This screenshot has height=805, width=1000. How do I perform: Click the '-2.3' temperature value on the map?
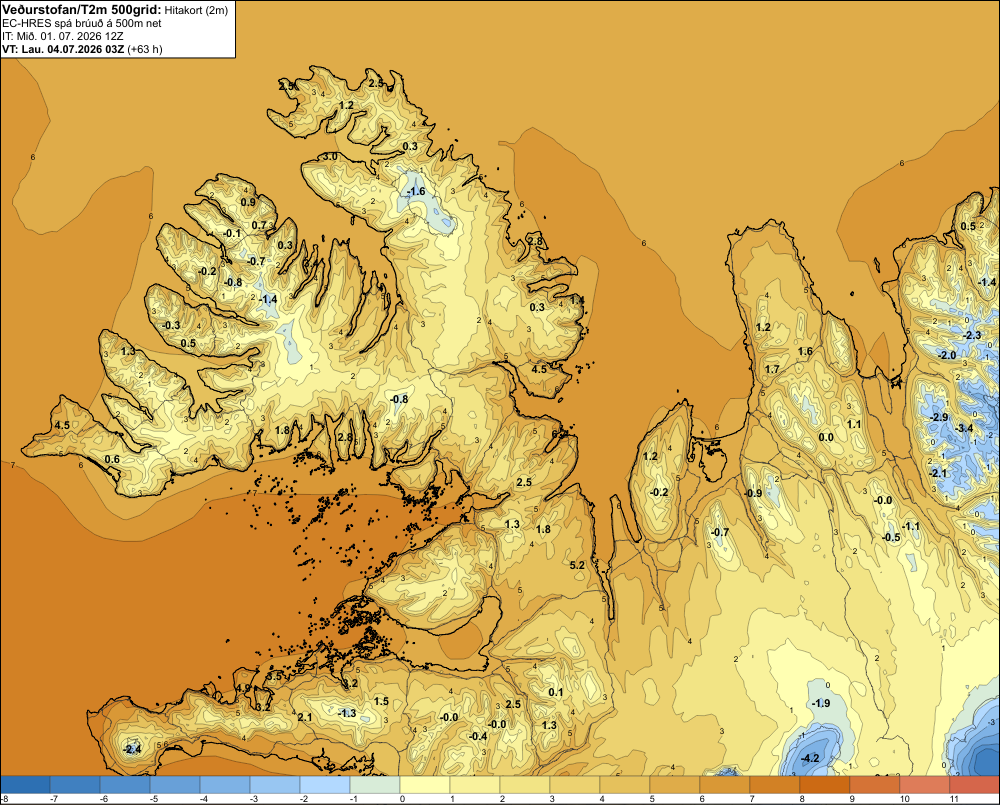point(972,336)
